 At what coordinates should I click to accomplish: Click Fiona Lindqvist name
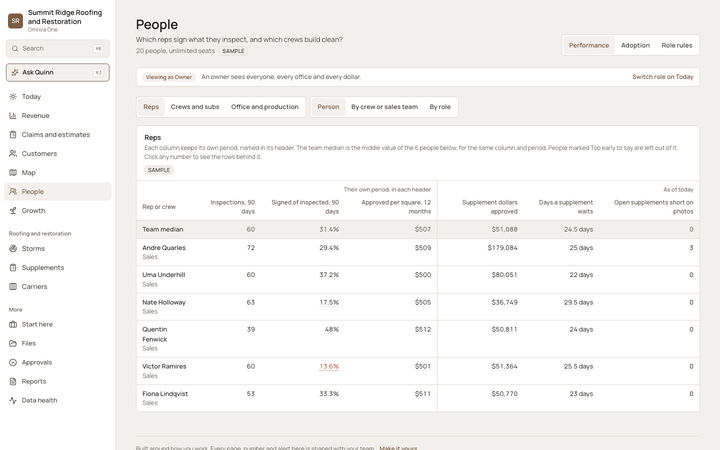pyautogui.click(x=165, y=394)
